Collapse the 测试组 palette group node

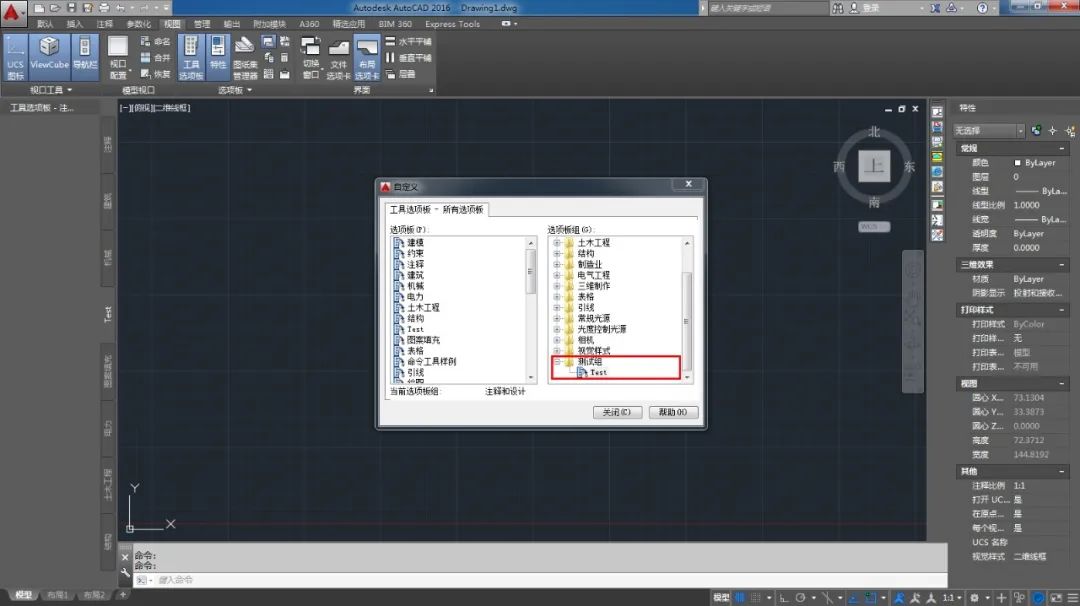558,362
